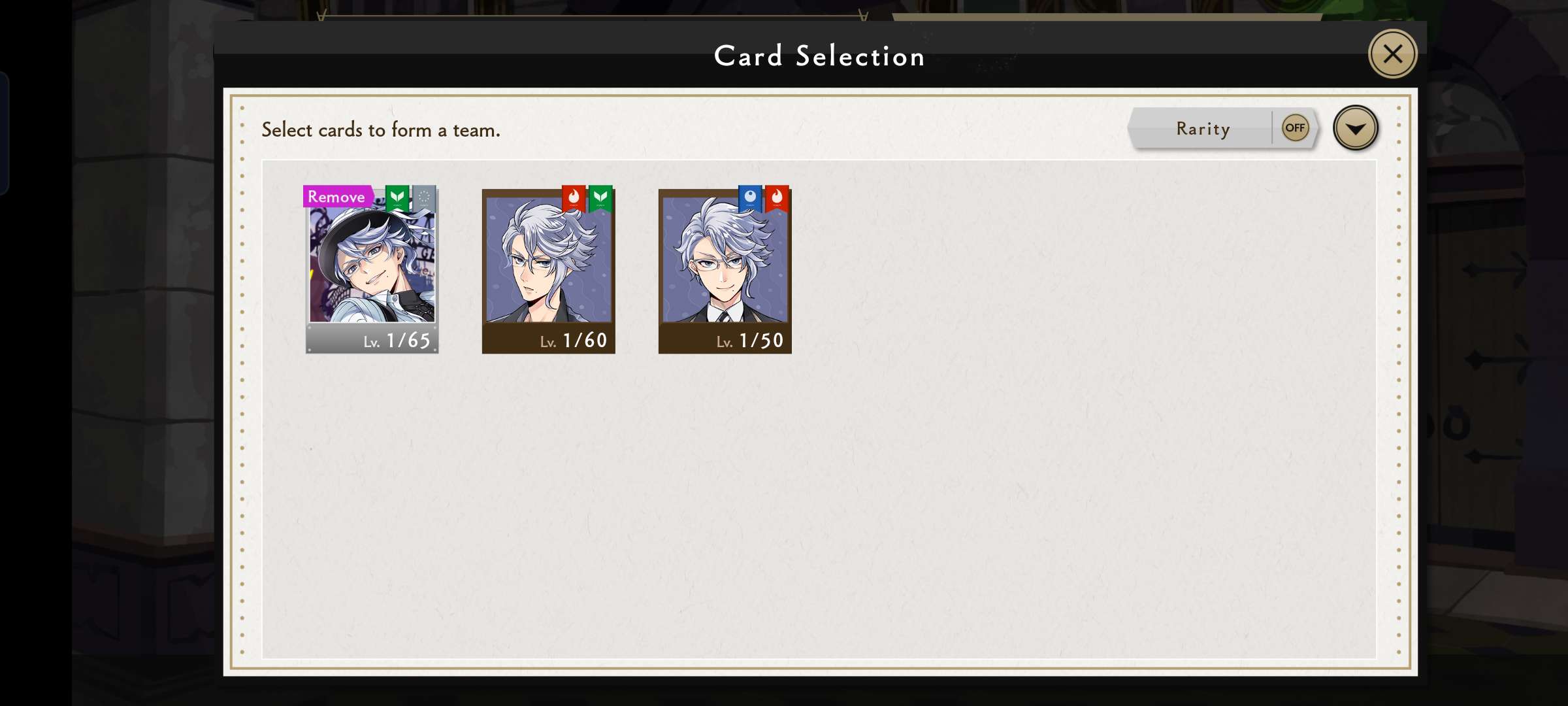Click the Lv. 1/60 level bar

pos(549,339)
